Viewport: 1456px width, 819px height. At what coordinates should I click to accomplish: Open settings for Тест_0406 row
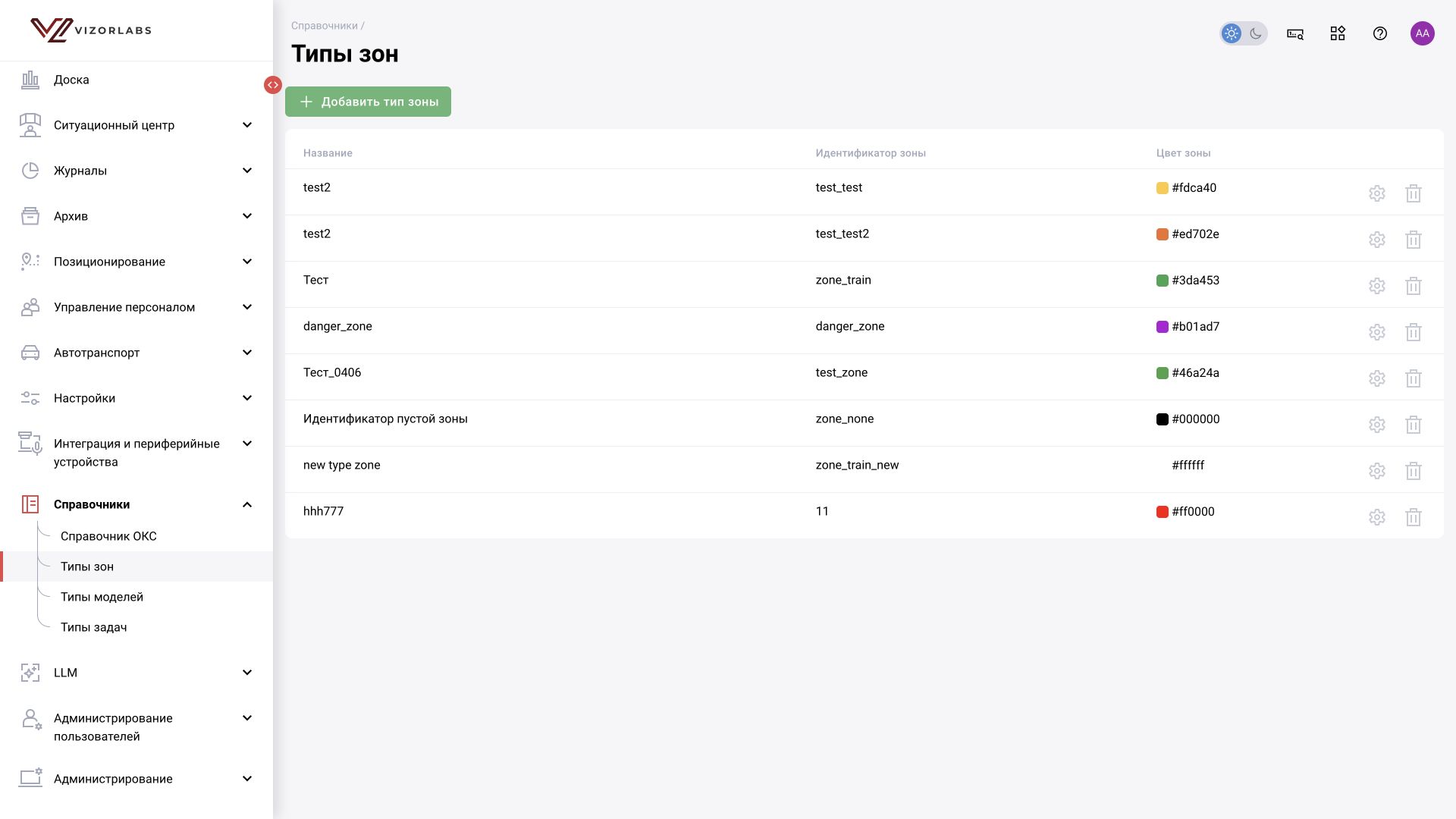pos(1377,378)
